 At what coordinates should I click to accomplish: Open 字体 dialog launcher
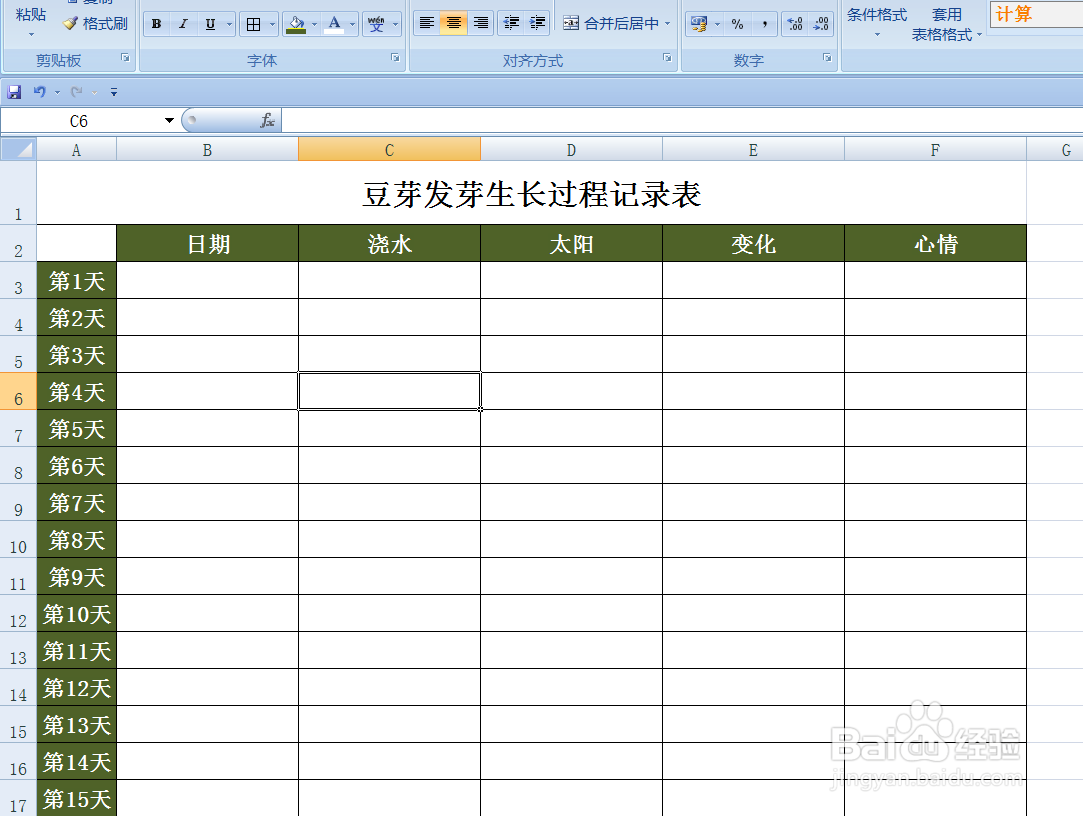(395, 58)
